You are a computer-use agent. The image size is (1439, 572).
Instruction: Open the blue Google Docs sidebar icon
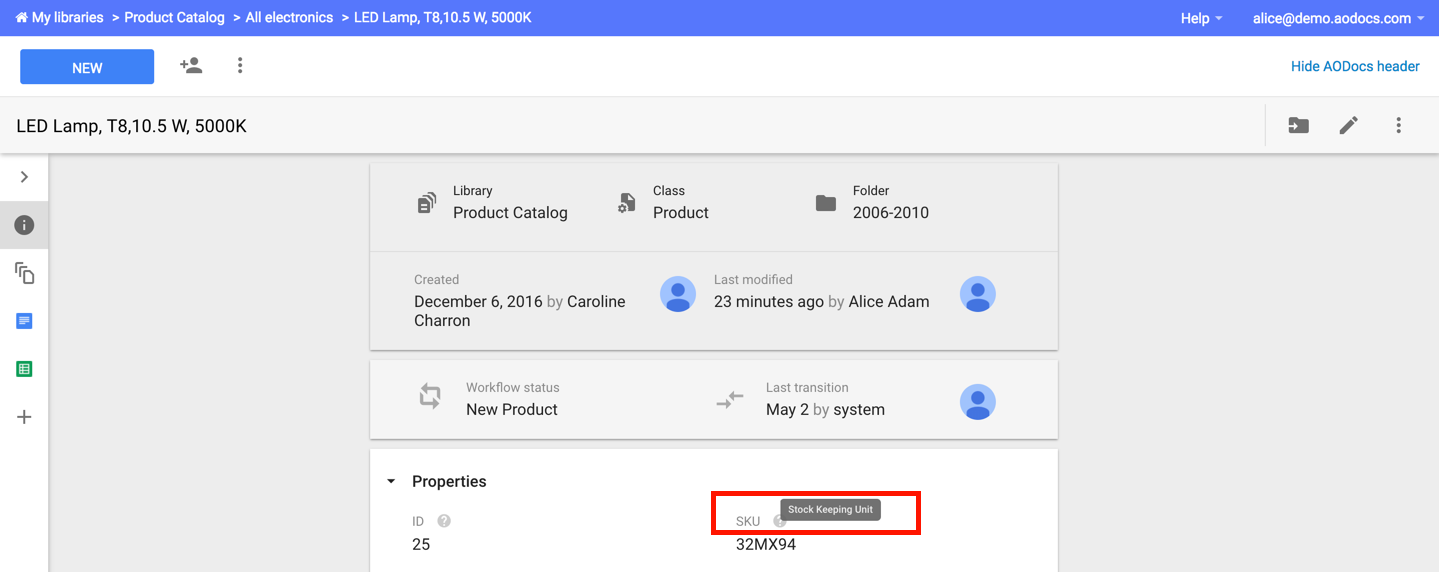24,321
